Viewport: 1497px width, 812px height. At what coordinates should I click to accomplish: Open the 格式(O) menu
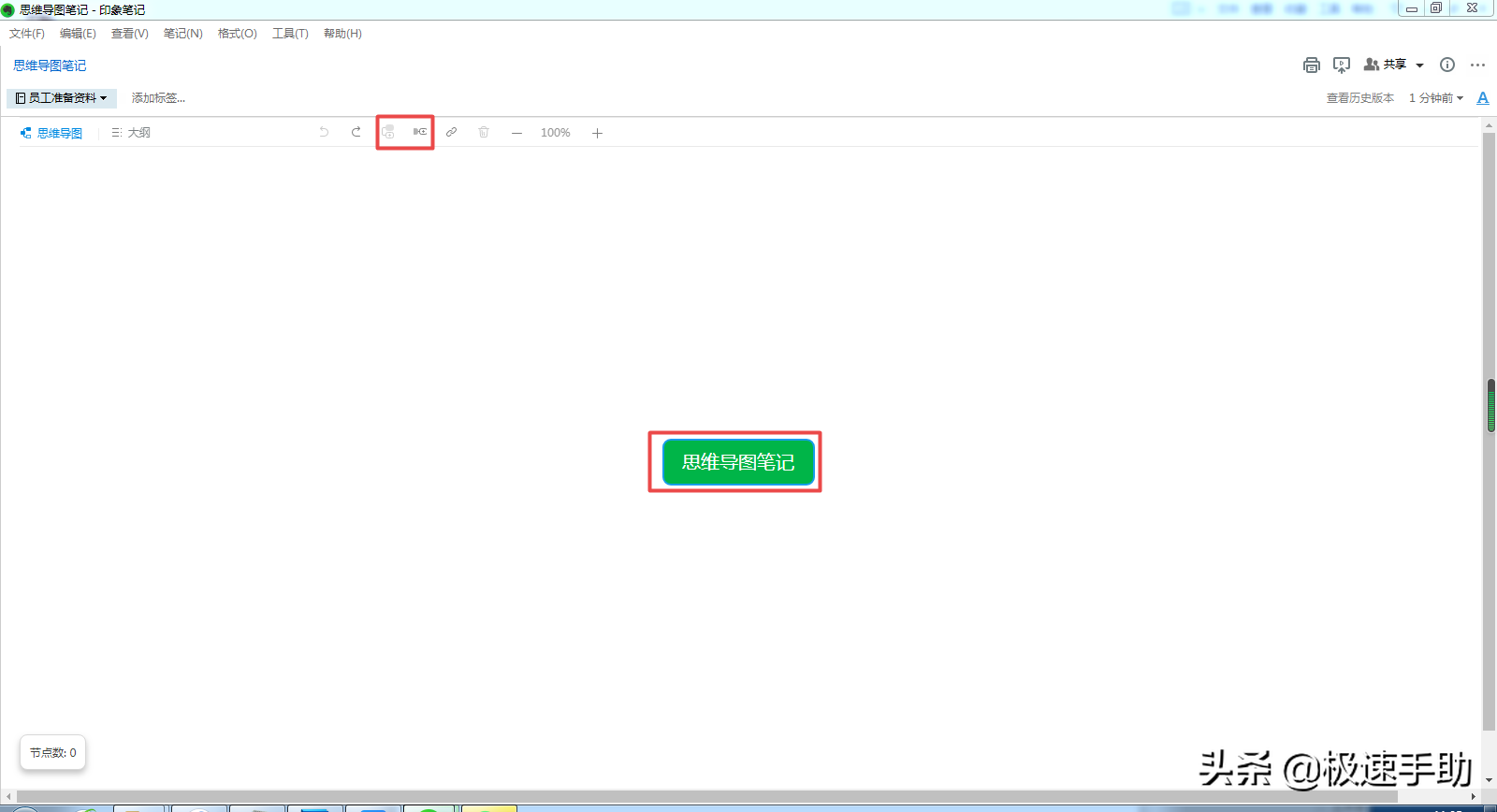click(238, 34)
